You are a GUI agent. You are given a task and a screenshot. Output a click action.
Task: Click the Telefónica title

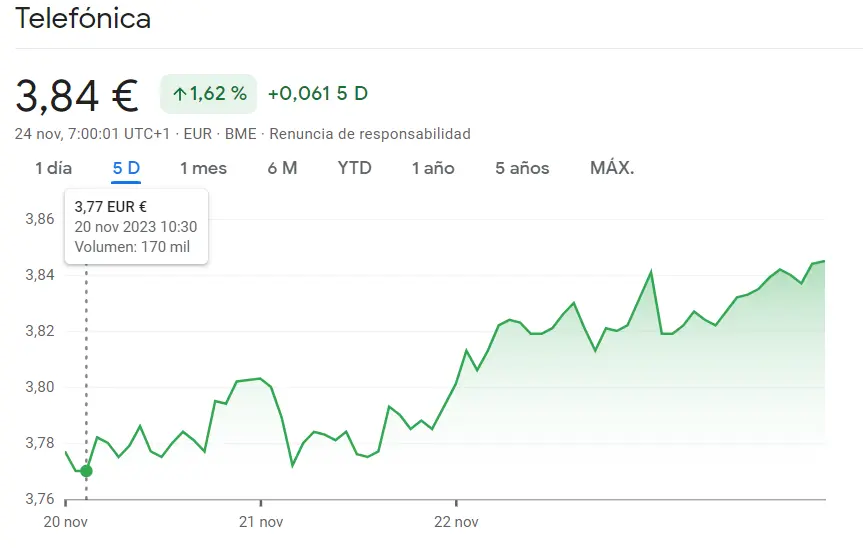[x=83, y=18]
